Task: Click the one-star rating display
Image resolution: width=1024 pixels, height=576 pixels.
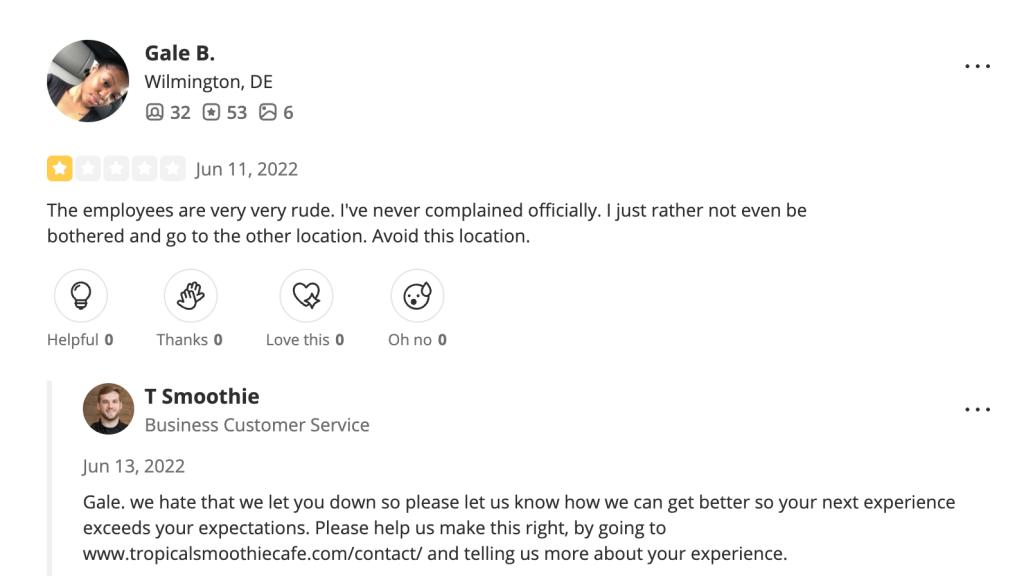Action: 116,169
